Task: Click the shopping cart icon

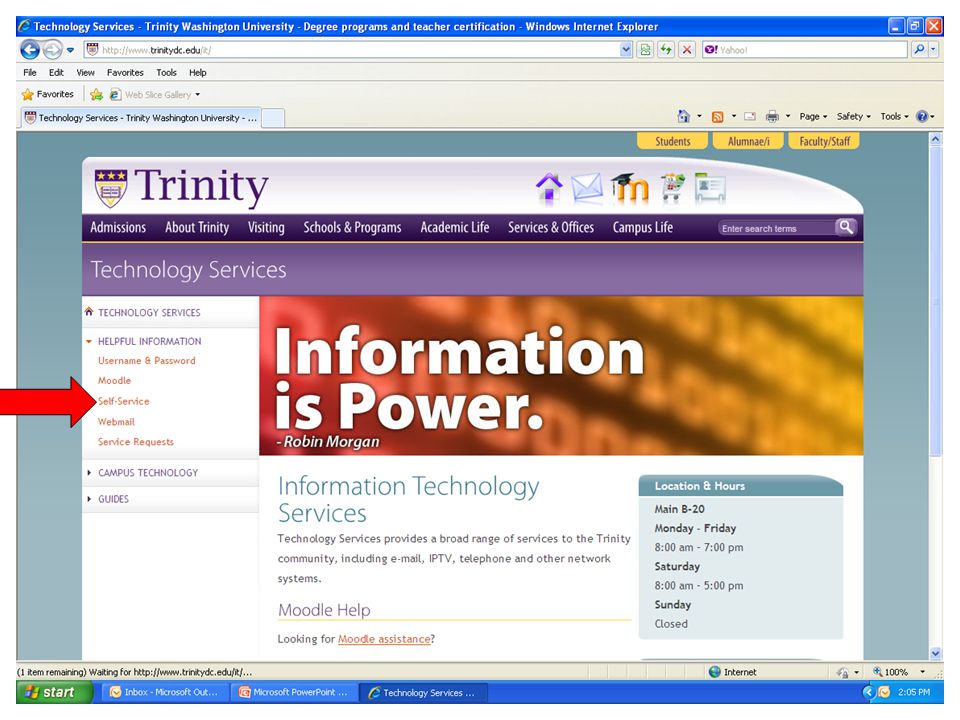Action: 672,187
